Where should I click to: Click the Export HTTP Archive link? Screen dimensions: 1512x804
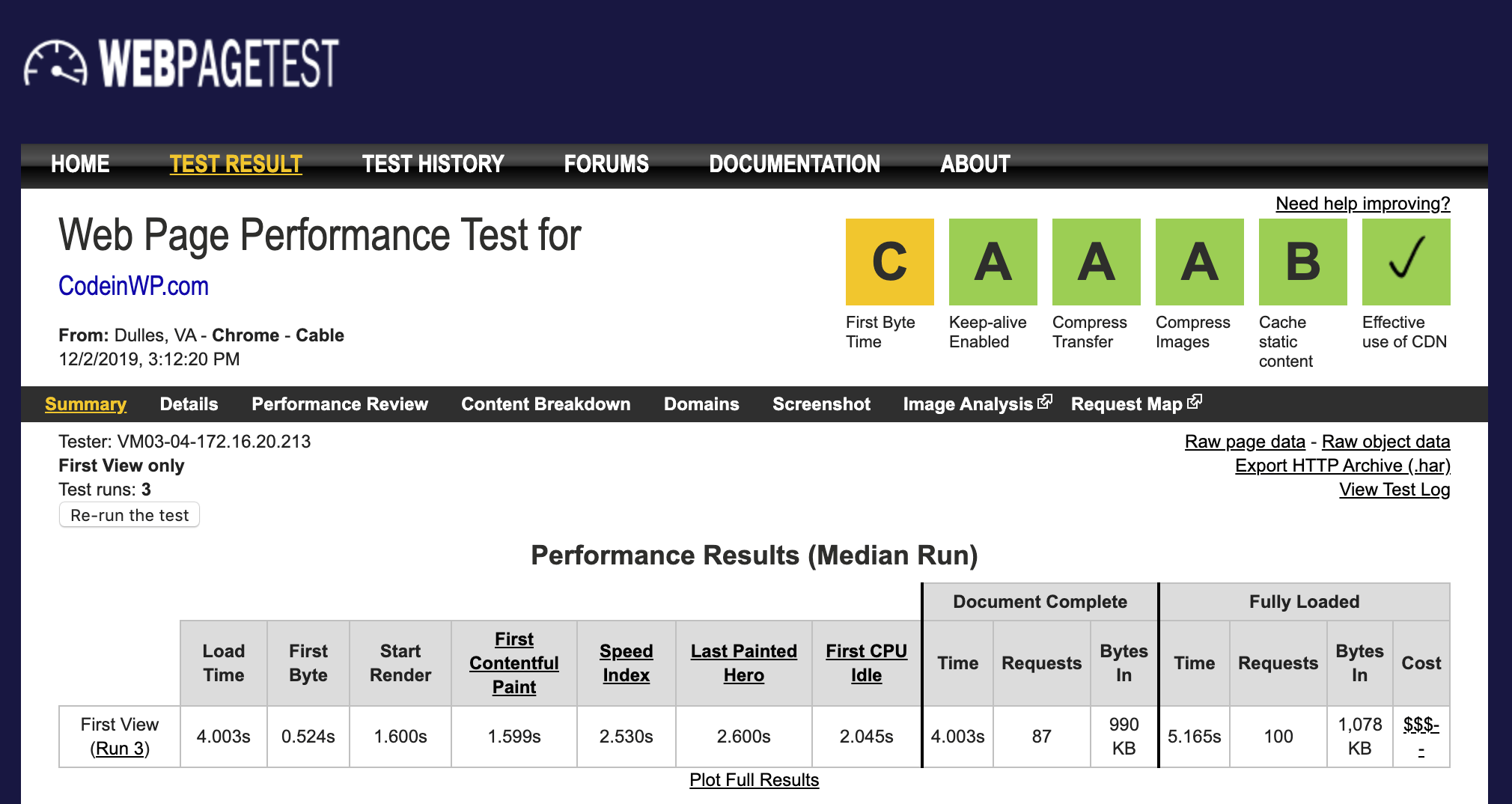[x=1342, y=465]
